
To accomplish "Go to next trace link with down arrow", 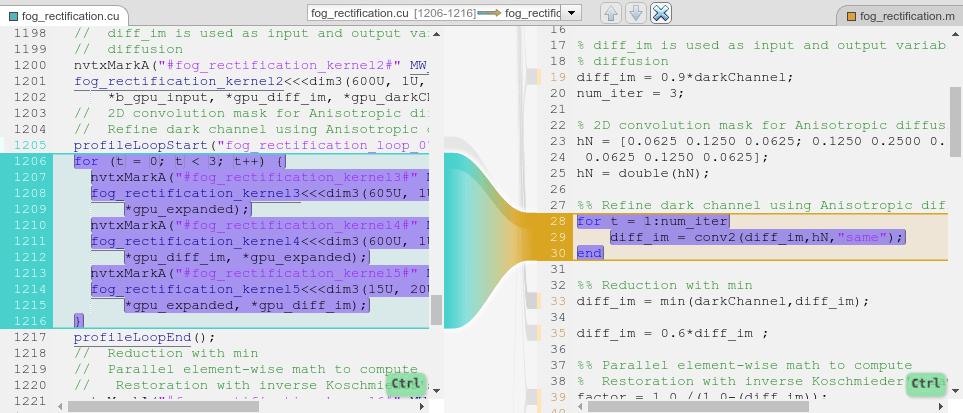I will (636, 14).
